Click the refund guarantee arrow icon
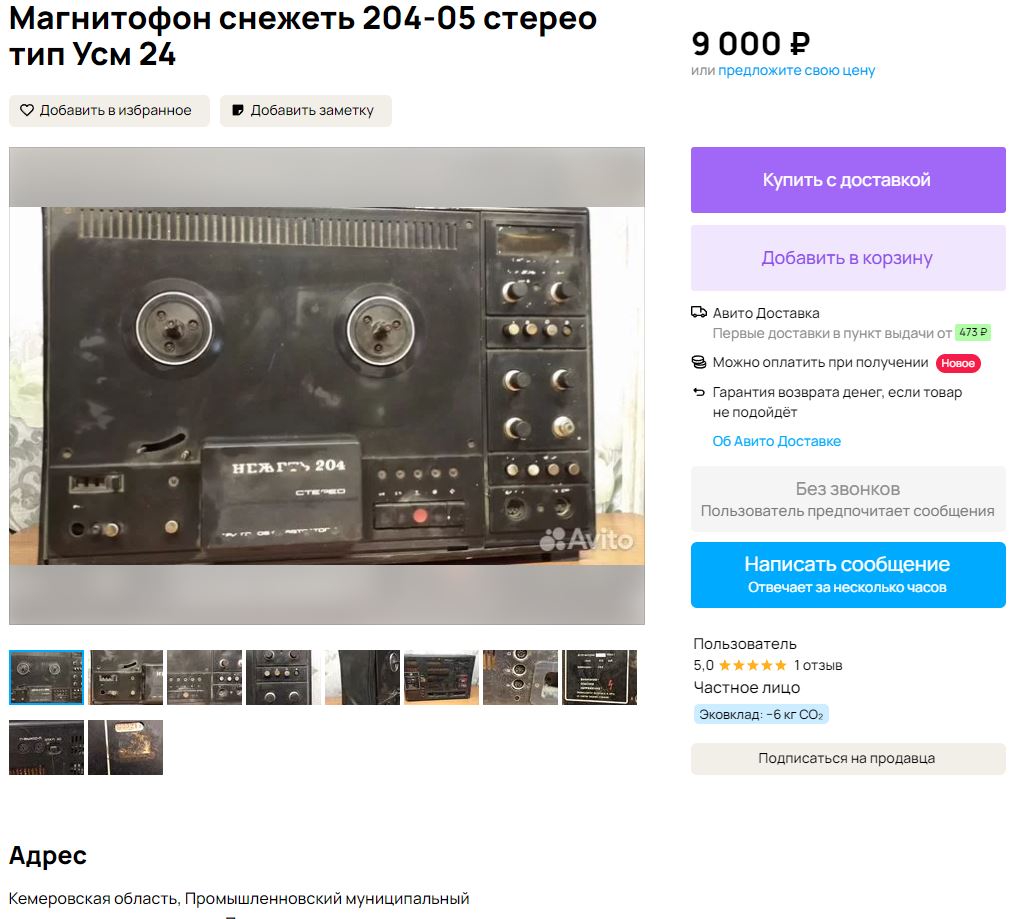1012x919 pixels. coord(698,392)
